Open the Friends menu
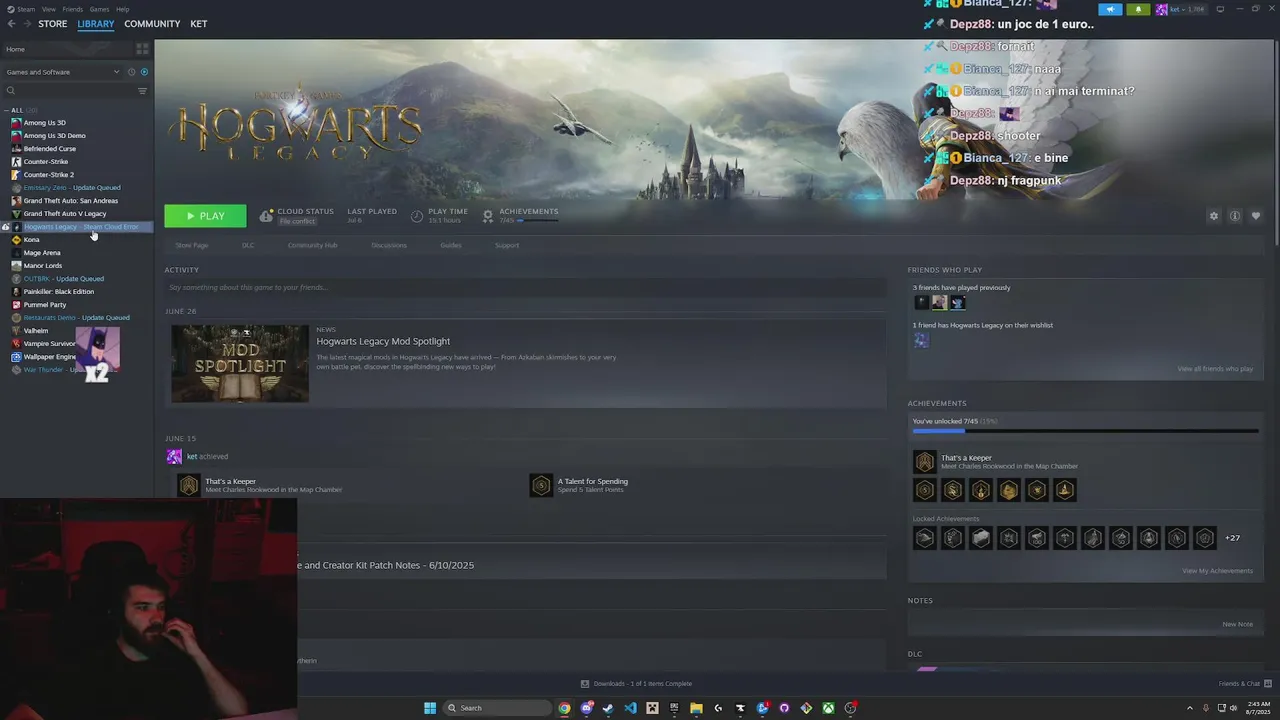This screenshot has height=720, width=1280. (x=73, y=9)
